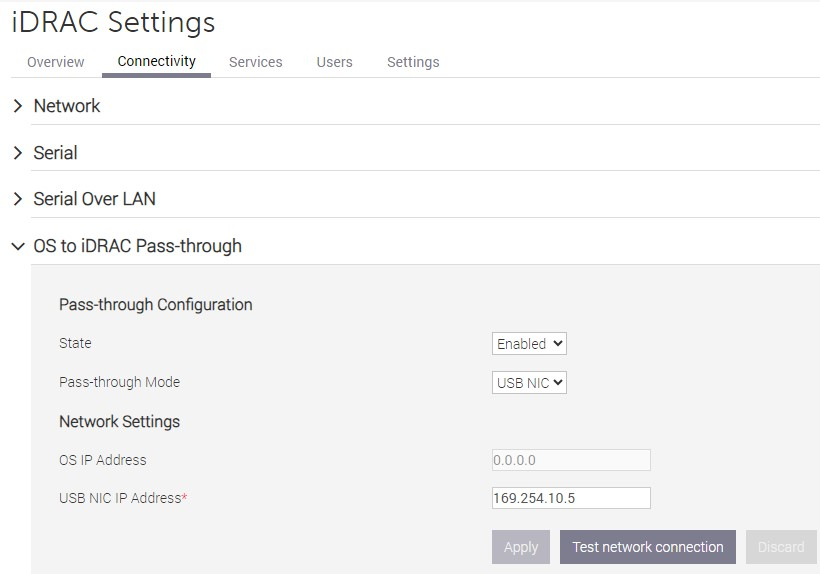Open the Users tab

pyautogui.click(x=334, y=62)
